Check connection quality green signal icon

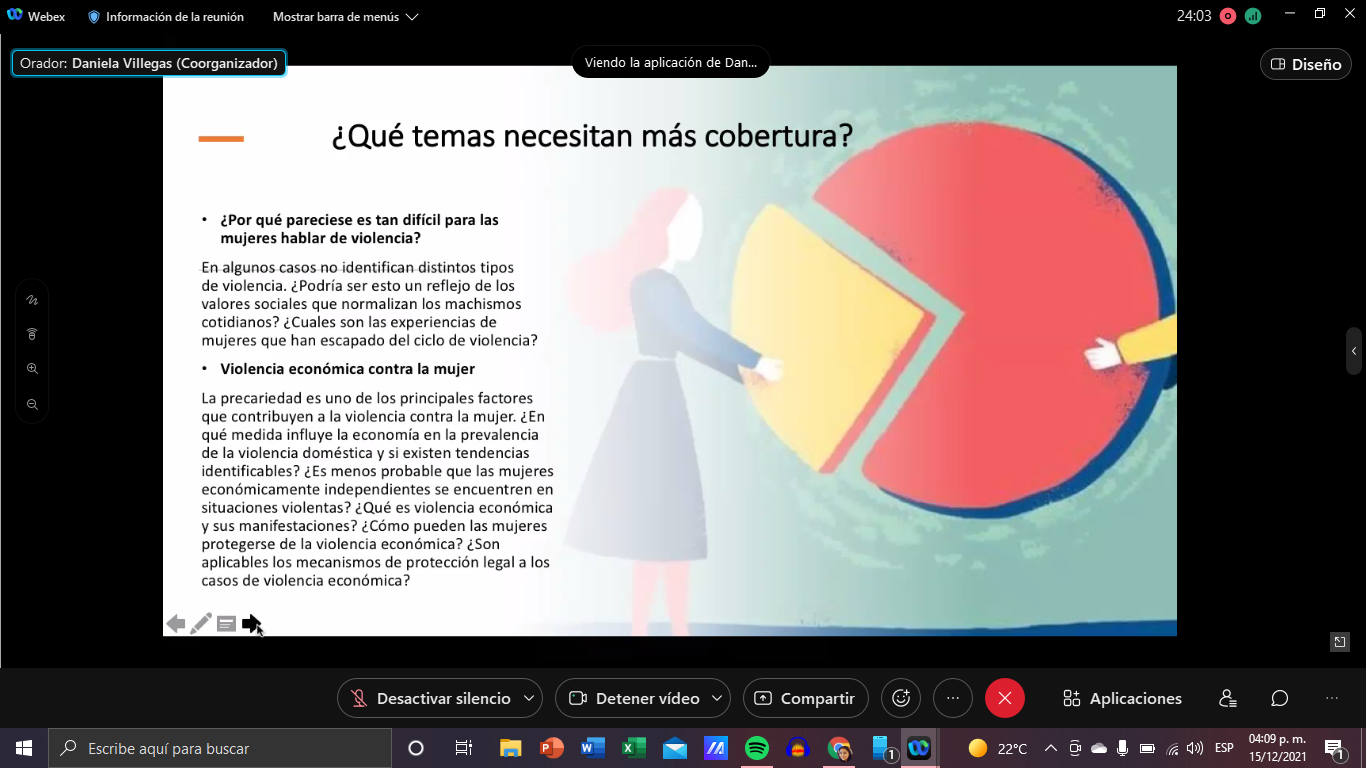pyautogui.click(x=1253, y=16)
